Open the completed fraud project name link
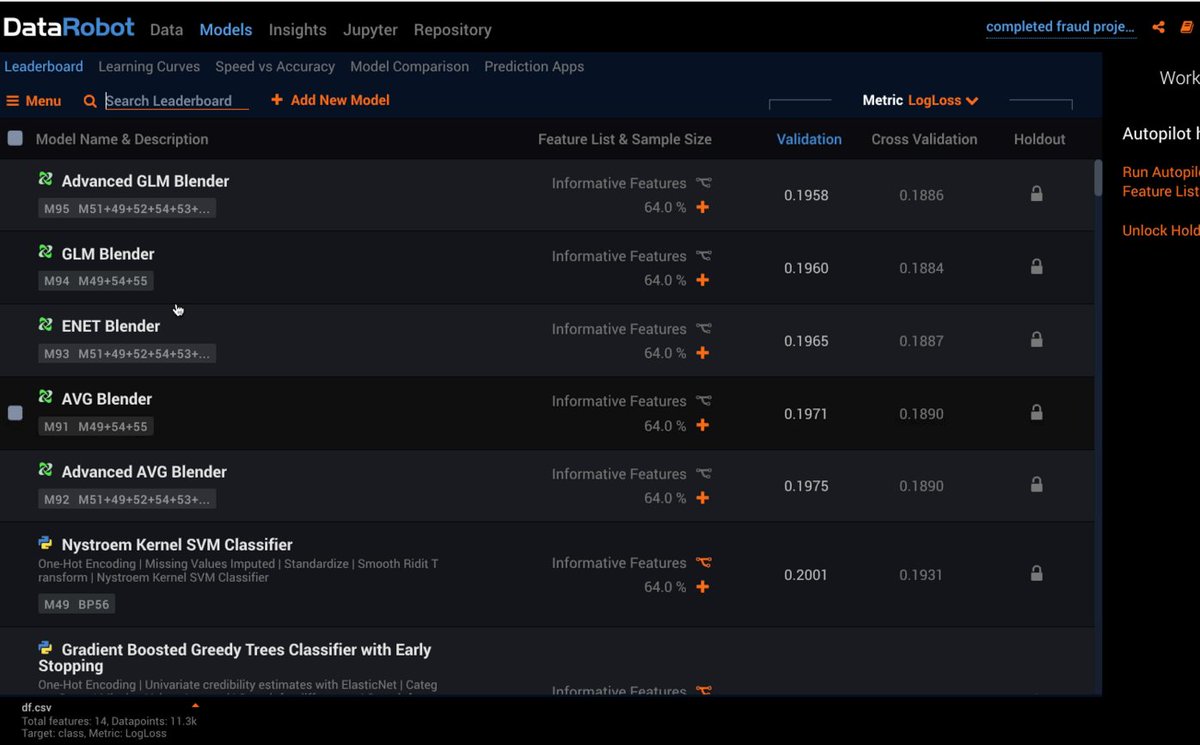The height and width of the screenshot is (745, 1200). (x=1060, y=27)
